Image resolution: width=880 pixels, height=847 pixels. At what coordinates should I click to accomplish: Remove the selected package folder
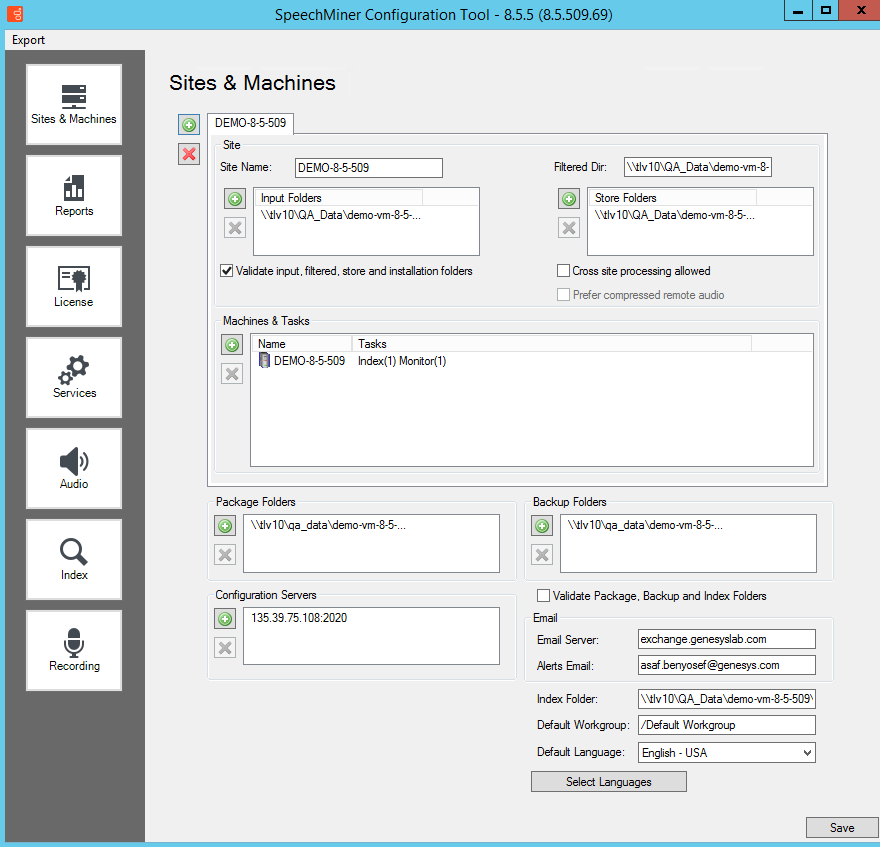(x=225, y=555)
